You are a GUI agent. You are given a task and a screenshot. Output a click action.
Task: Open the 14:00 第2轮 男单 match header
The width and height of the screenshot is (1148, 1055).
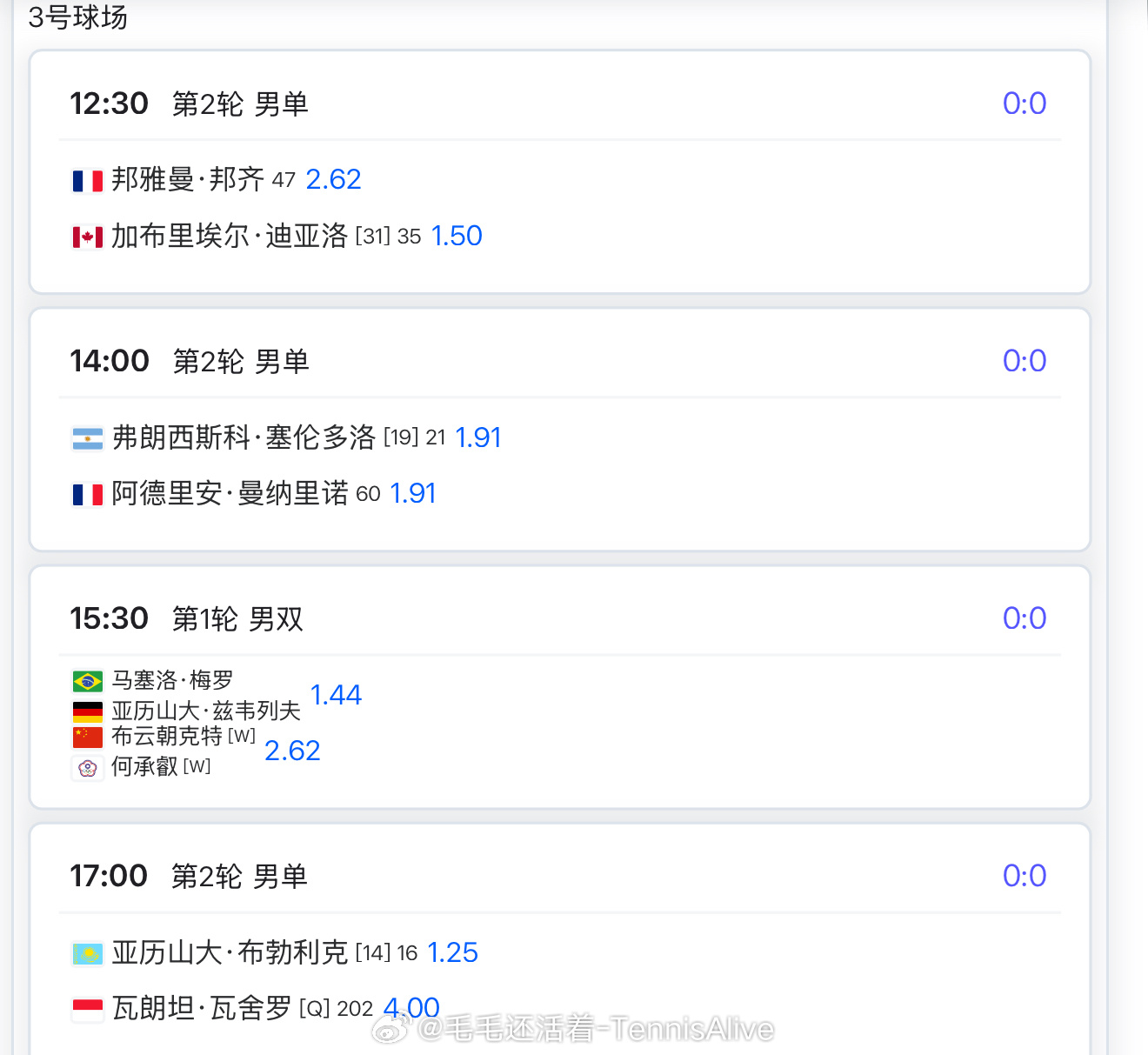[x=190, y=361]
